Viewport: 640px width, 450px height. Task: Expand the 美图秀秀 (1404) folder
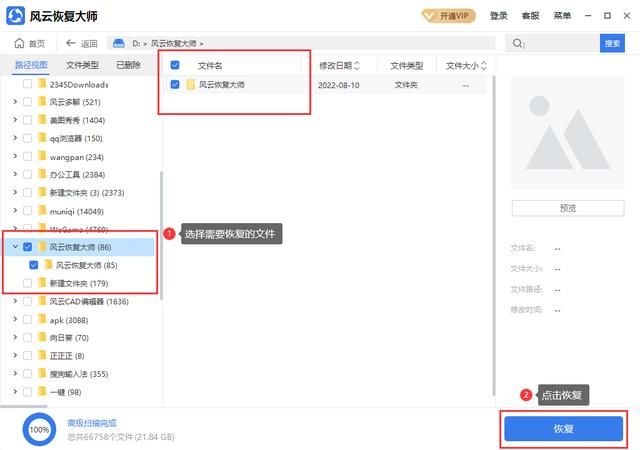(x=15, y=119)
